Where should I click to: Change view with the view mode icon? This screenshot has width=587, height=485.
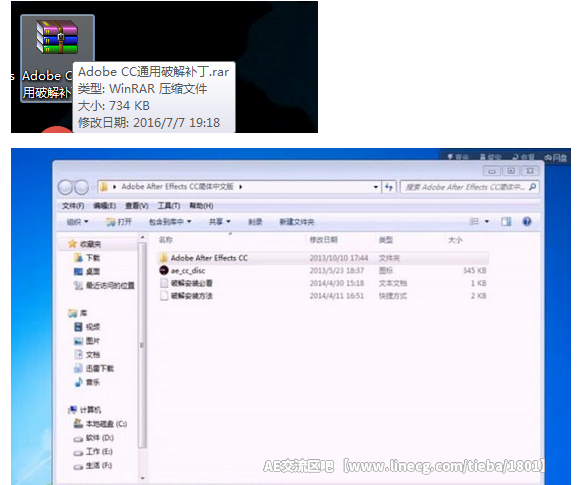click(x=474, y=222)
